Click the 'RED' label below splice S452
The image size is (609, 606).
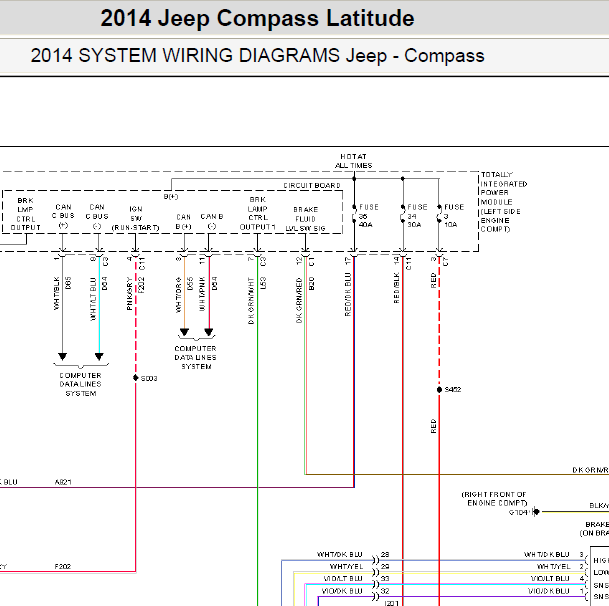coord(433,426)
